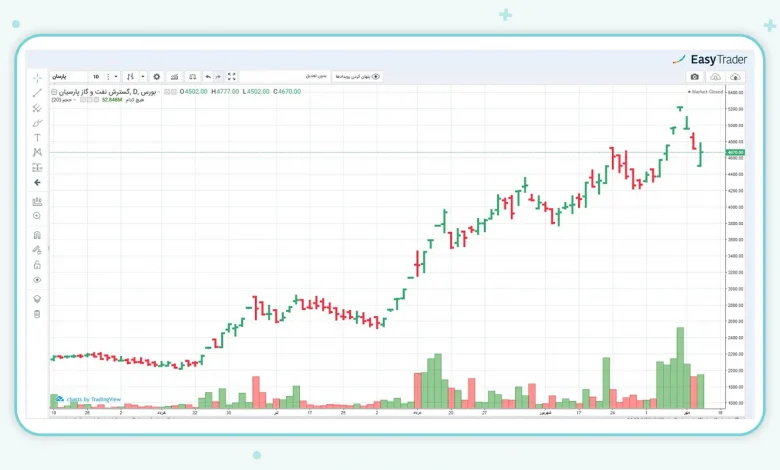Click the undo arrow
Viewport: 780px width, 470px height.
pyautogui.click(x=208, y=77)
